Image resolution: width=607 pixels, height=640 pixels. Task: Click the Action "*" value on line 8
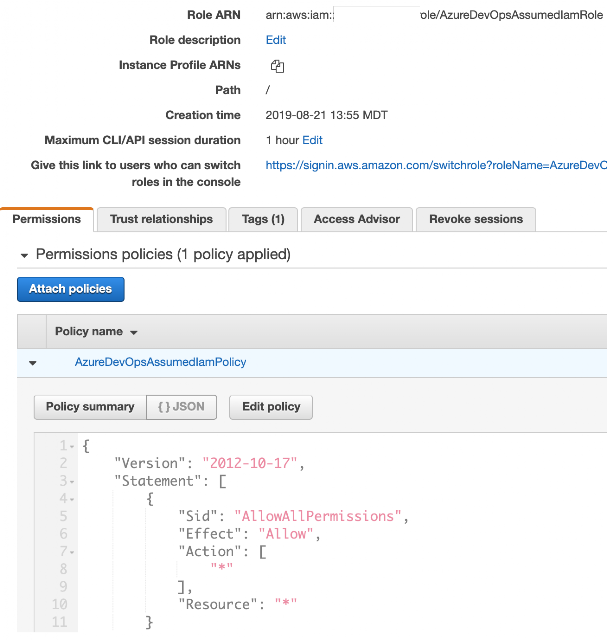222,567
